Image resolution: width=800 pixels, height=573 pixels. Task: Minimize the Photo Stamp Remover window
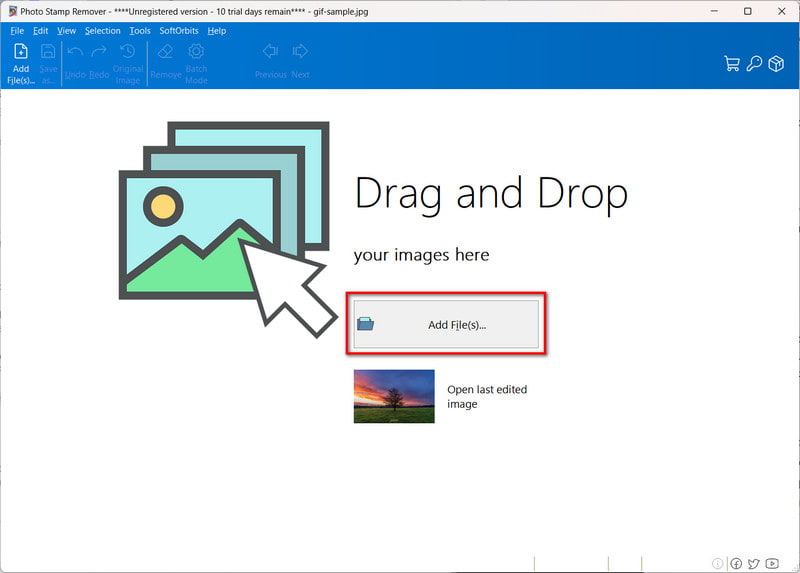coord(714,11)
